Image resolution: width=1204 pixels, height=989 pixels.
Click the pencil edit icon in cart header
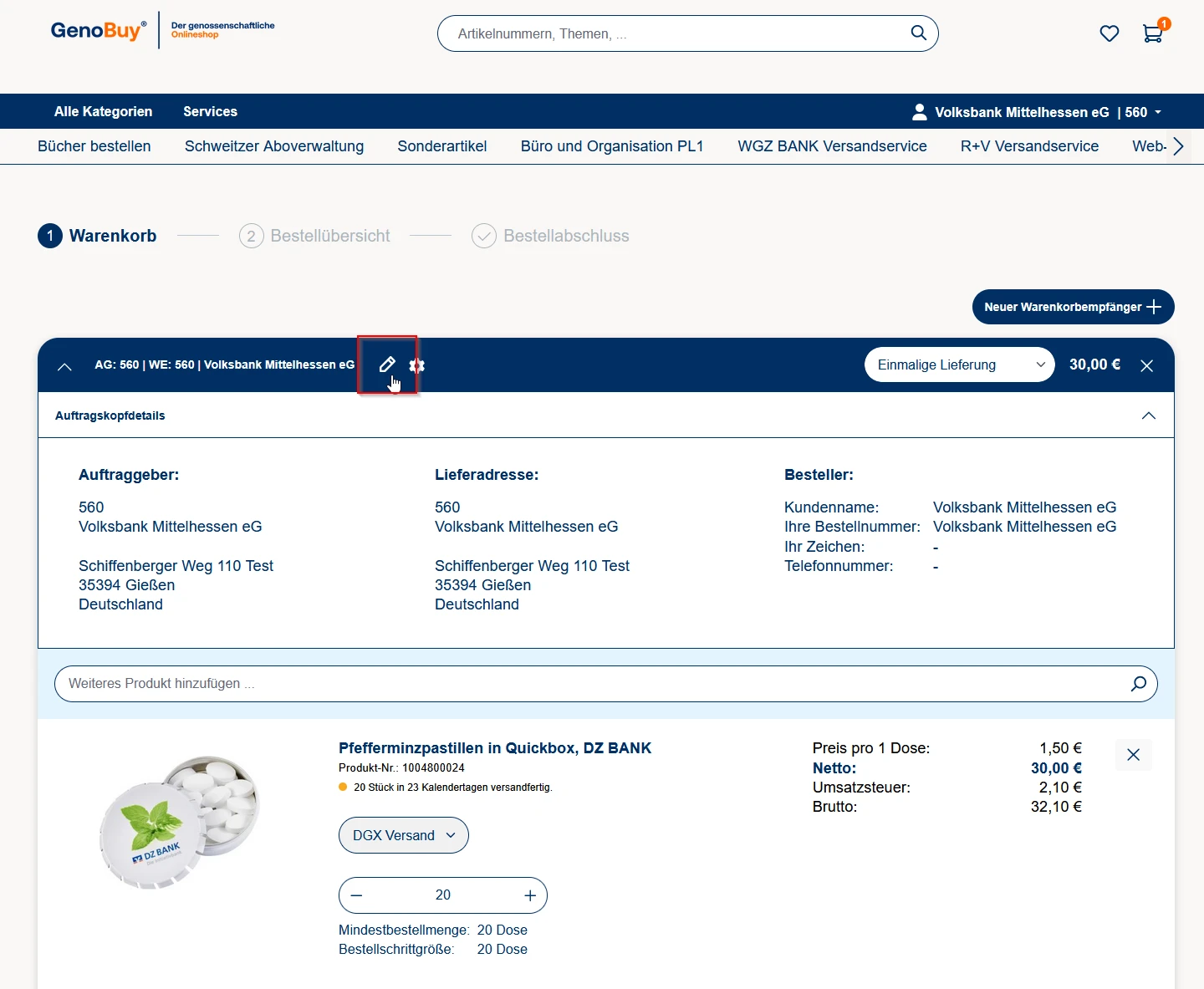click(386, 365)
